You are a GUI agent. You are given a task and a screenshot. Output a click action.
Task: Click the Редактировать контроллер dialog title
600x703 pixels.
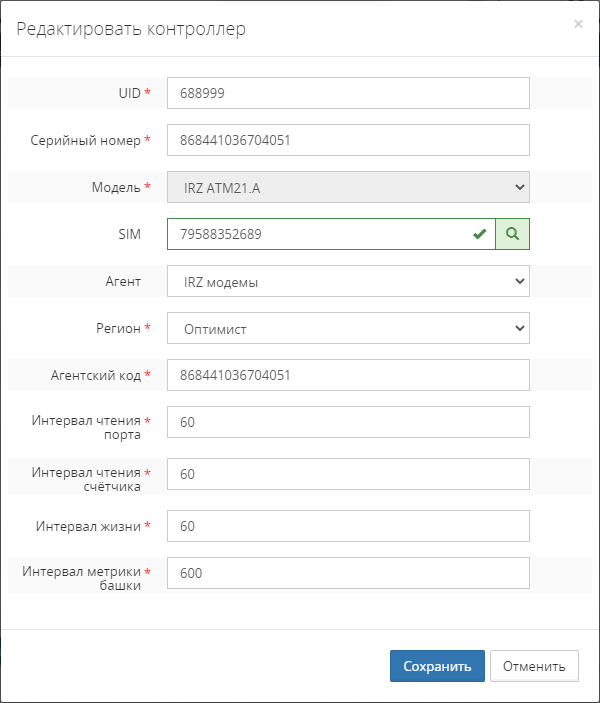131,29
